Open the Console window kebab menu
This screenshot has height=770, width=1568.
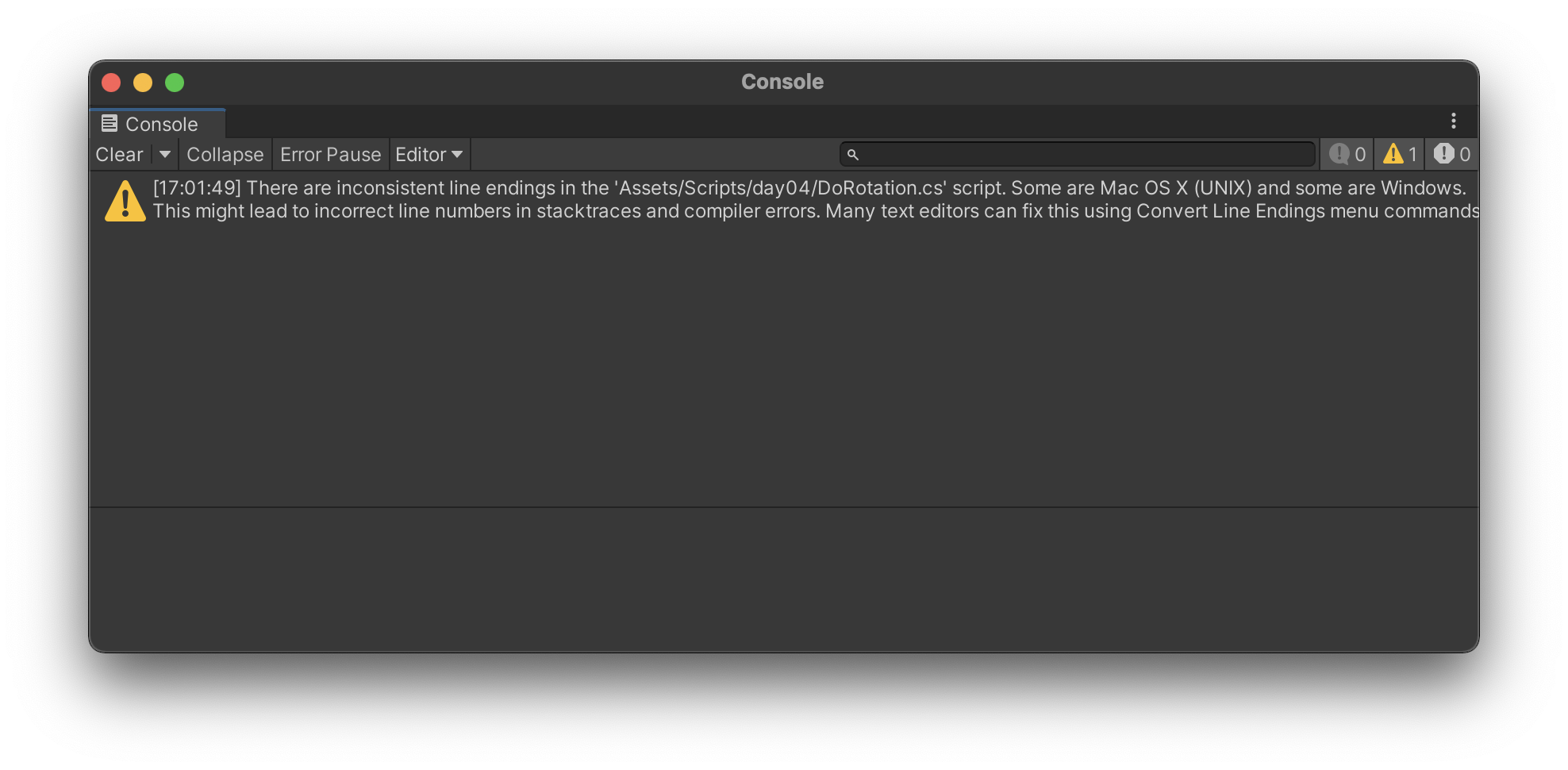[1455, 121]
